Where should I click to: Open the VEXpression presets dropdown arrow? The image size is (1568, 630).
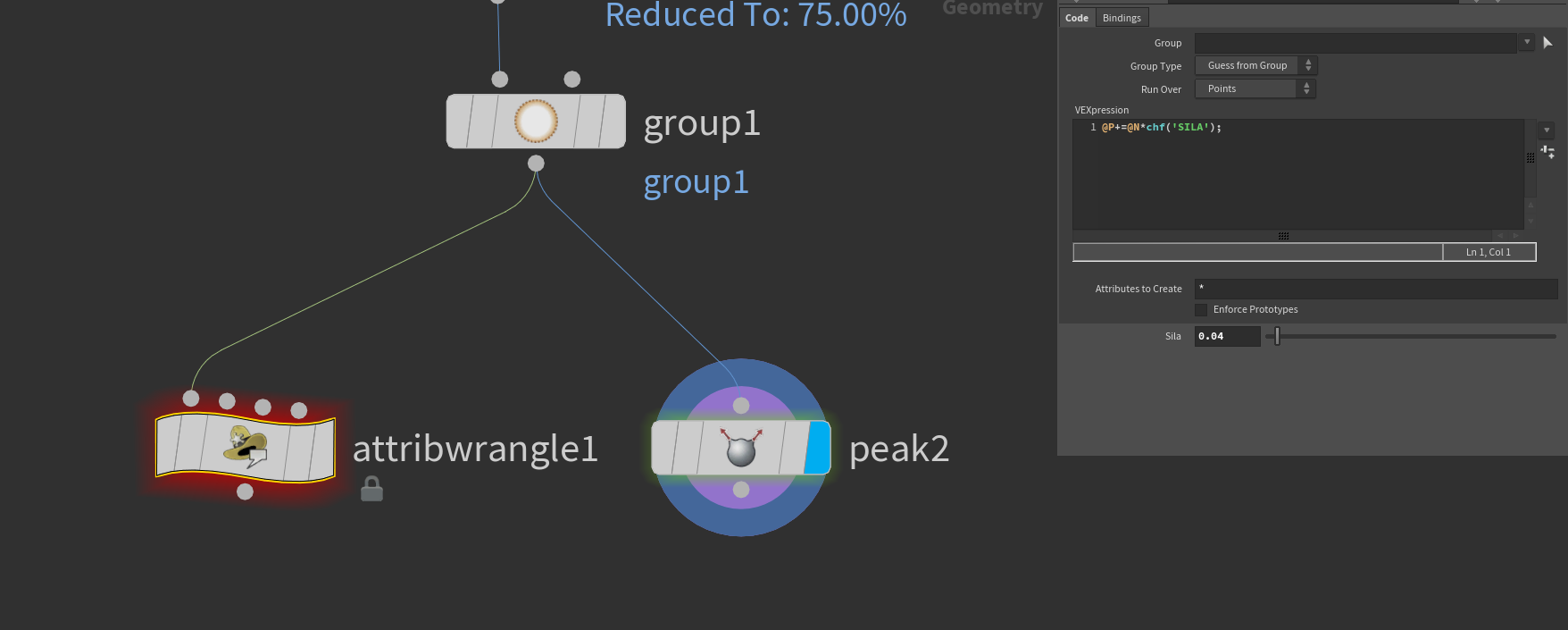tap(1547, 130)
